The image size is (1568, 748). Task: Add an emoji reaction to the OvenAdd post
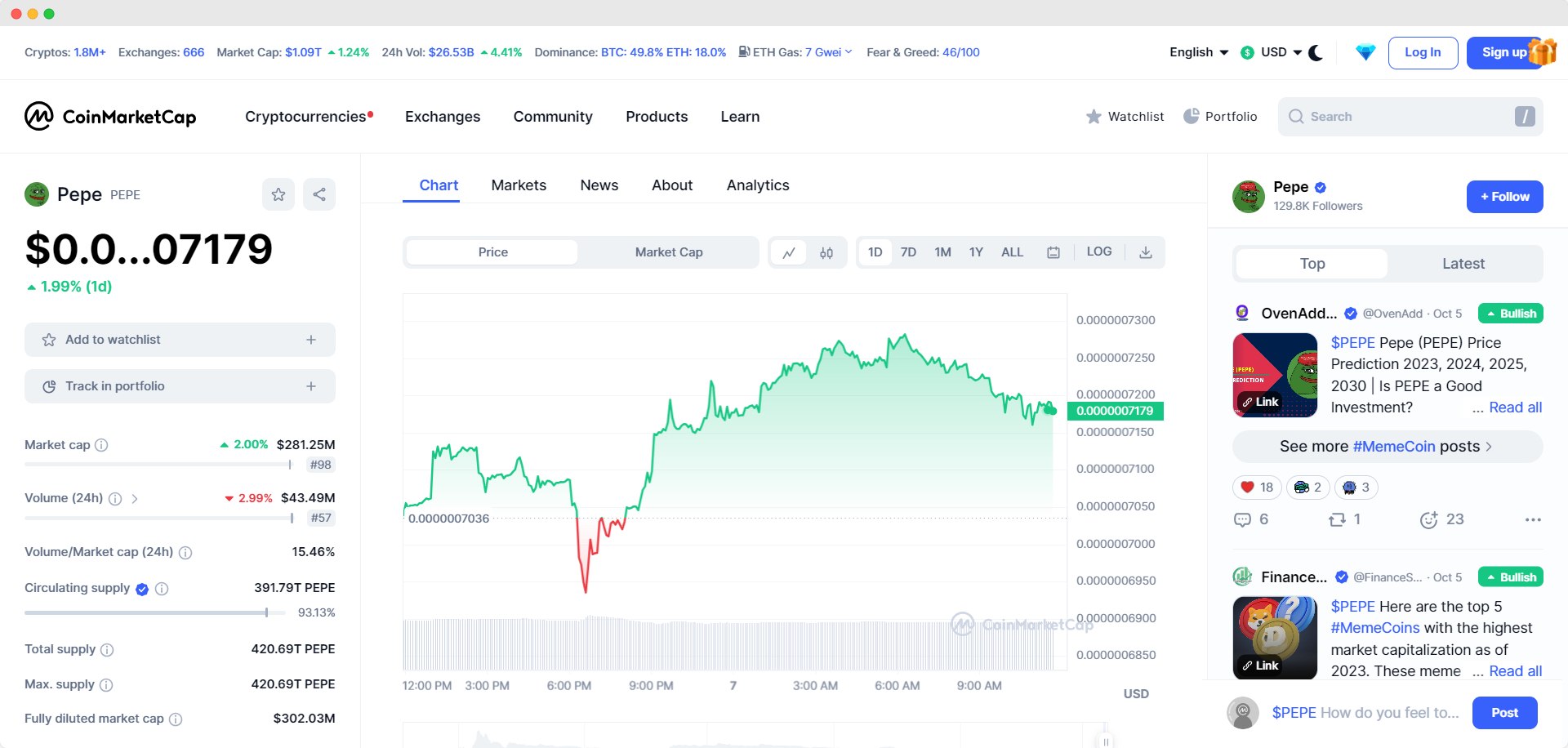1428,519
